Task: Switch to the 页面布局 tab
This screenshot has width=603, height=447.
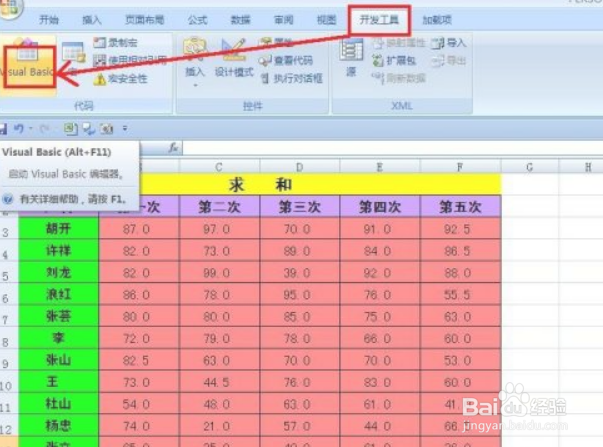Action: 145,20
